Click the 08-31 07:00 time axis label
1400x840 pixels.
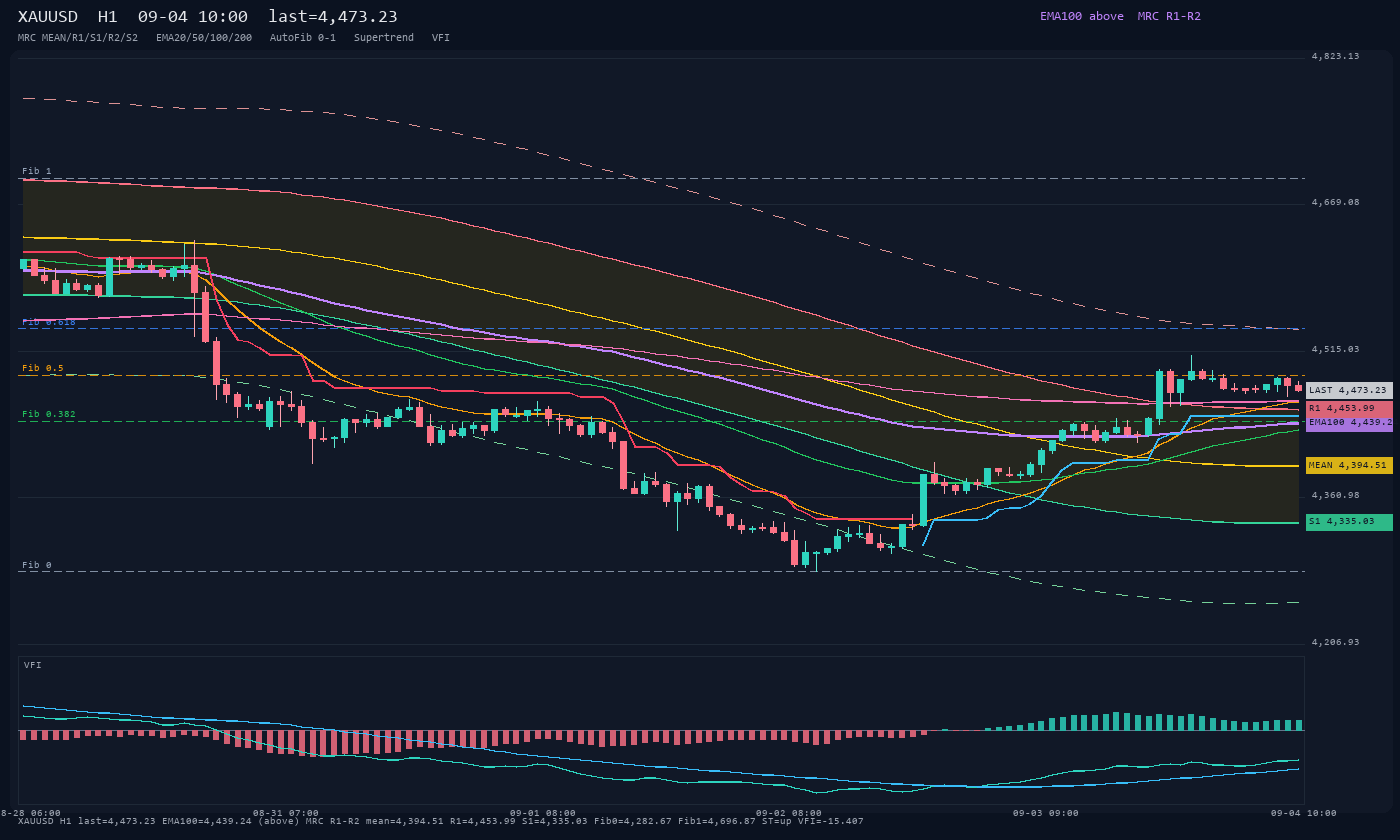tap(286, 813)
